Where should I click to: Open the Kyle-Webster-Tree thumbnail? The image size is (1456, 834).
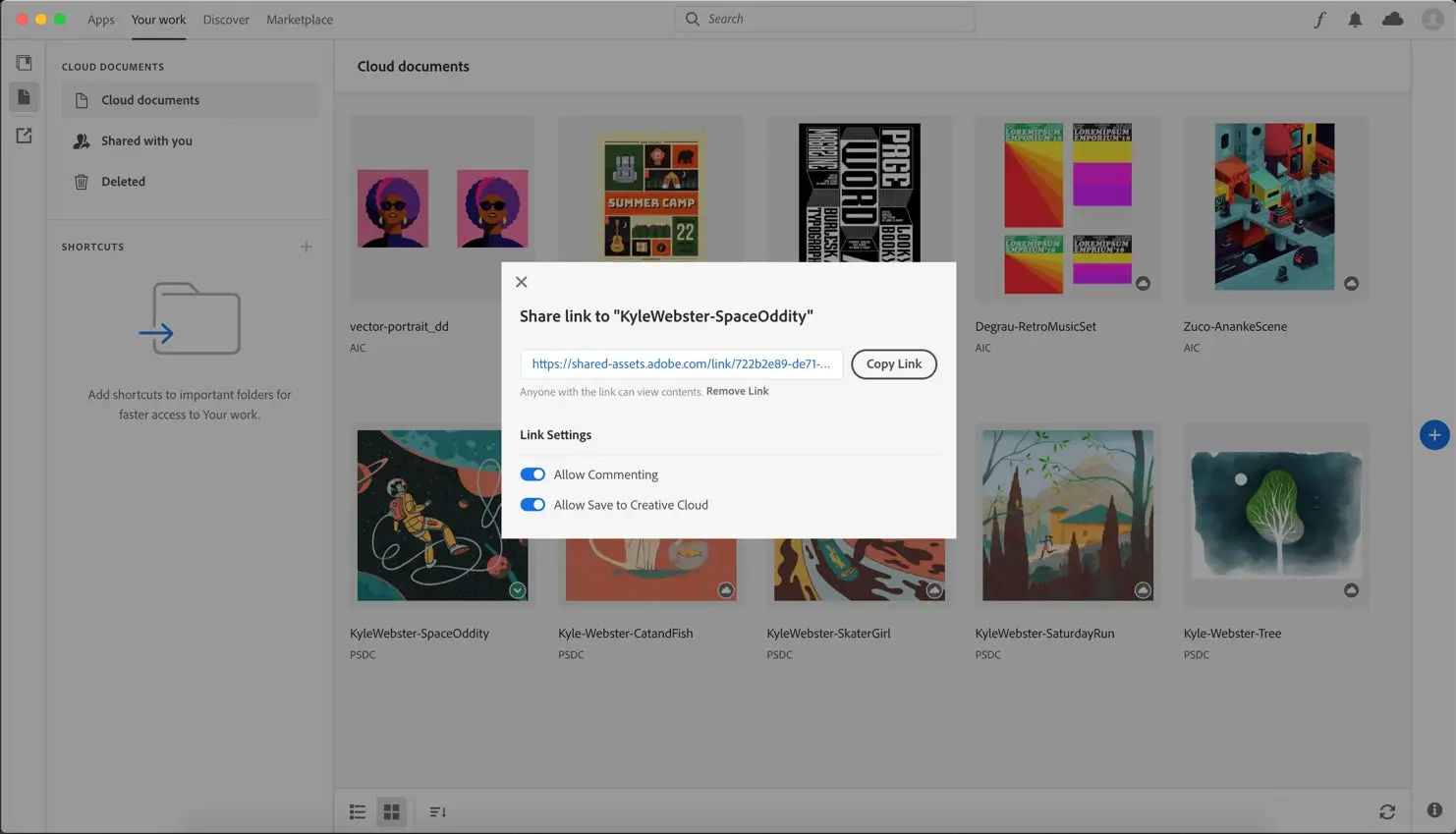coord(1275,515)
